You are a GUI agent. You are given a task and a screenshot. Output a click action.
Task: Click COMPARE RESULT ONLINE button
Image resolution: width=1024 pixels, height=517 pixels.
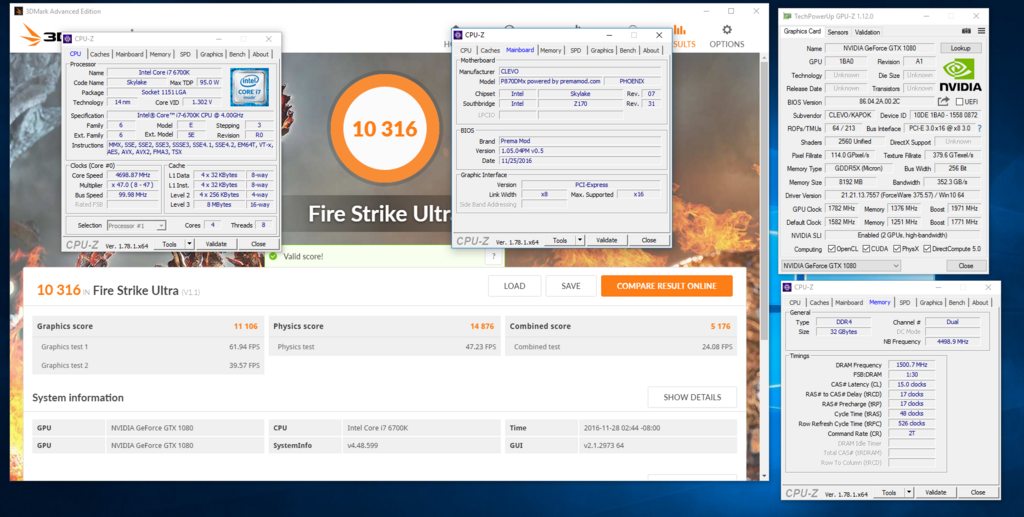click(x=667, y=286)
